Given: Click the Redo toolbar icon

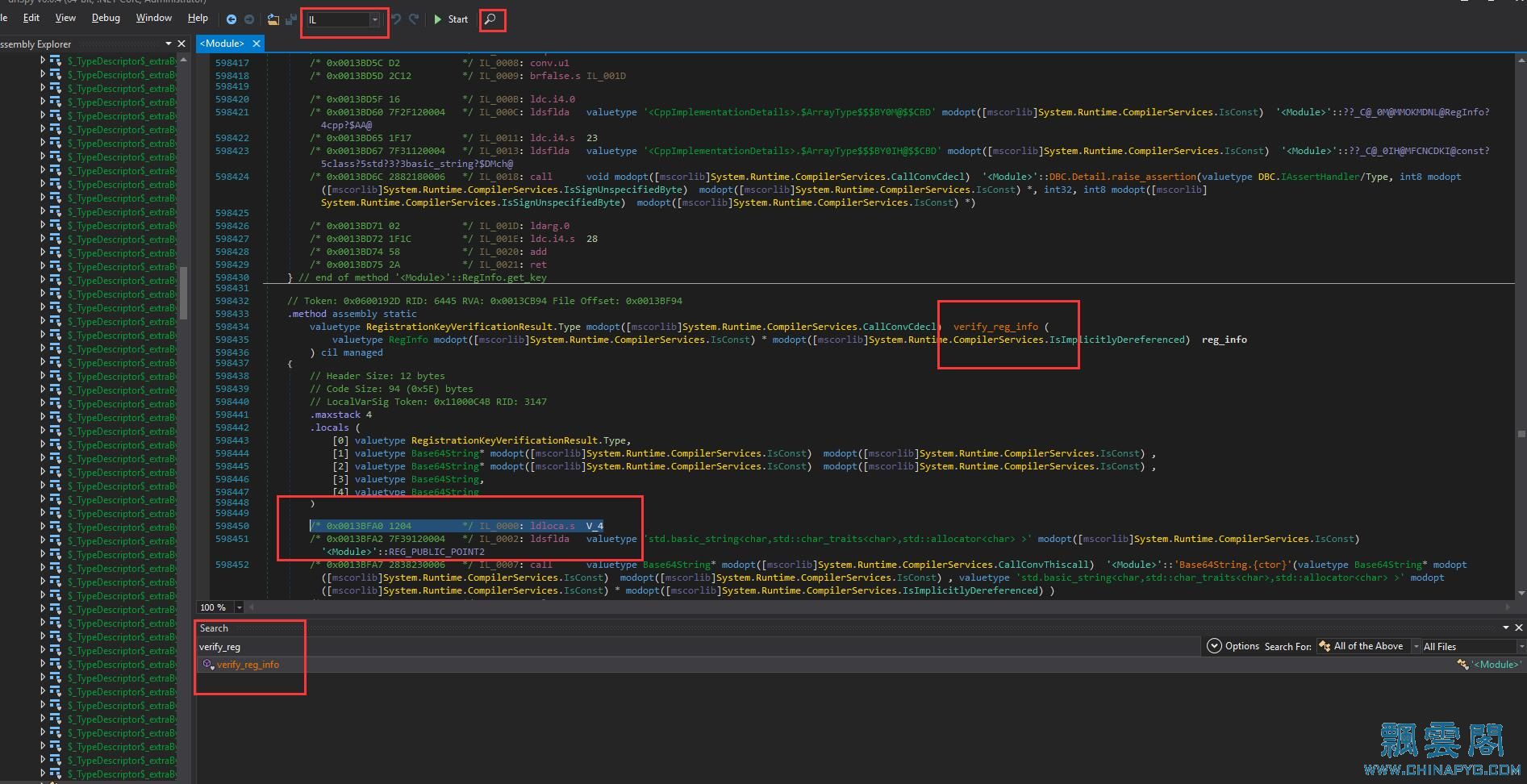Looking at the screenshot, I should click(414, 19).
